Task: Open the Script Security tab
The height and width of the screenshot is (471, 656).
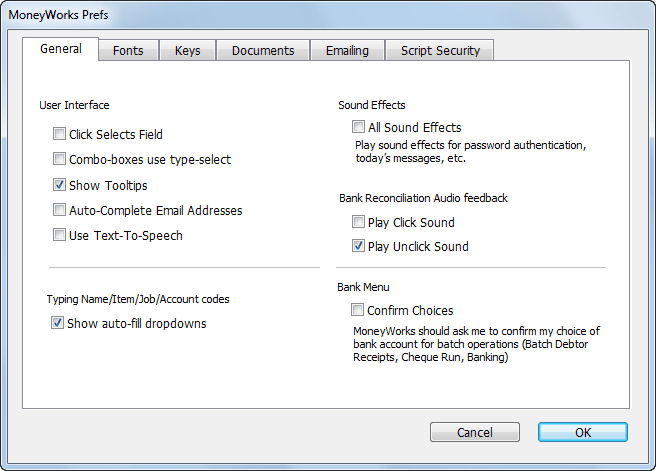Action: [440, 50]
